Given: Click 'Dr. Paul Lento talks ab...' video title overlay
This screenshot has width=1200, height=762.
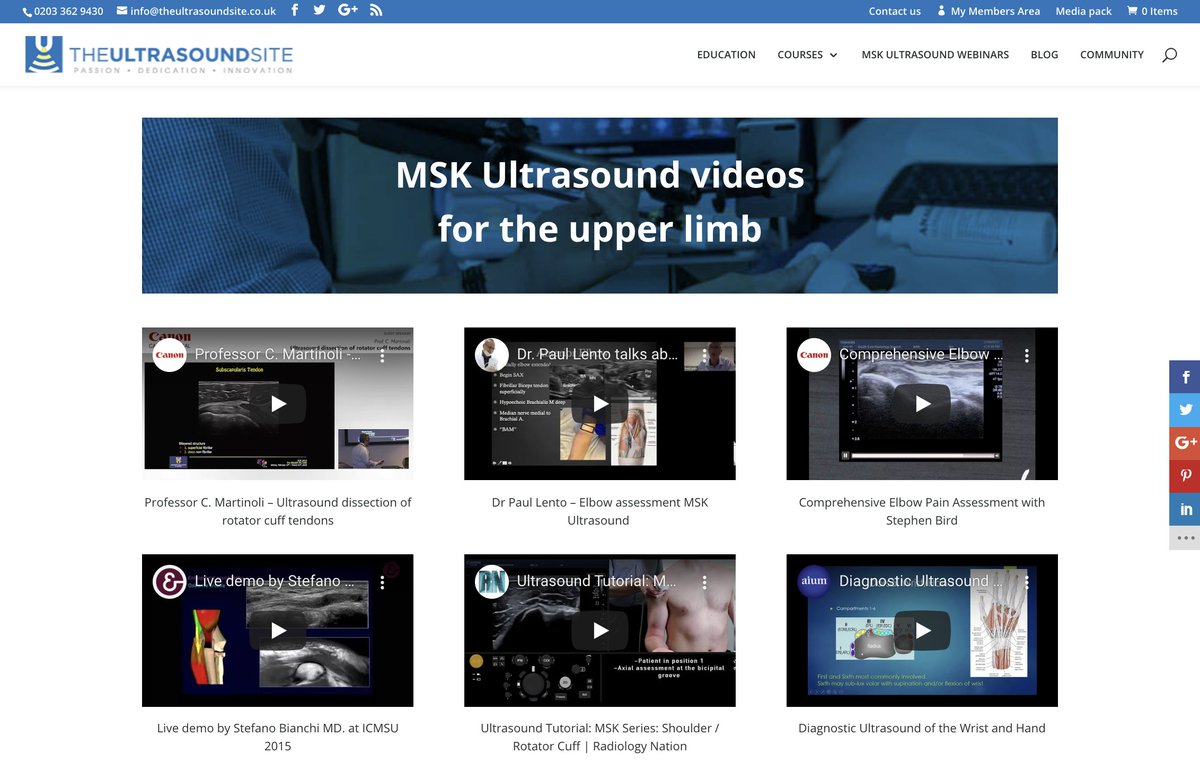Looking at the screenshot, I should [x=598, y=355].
